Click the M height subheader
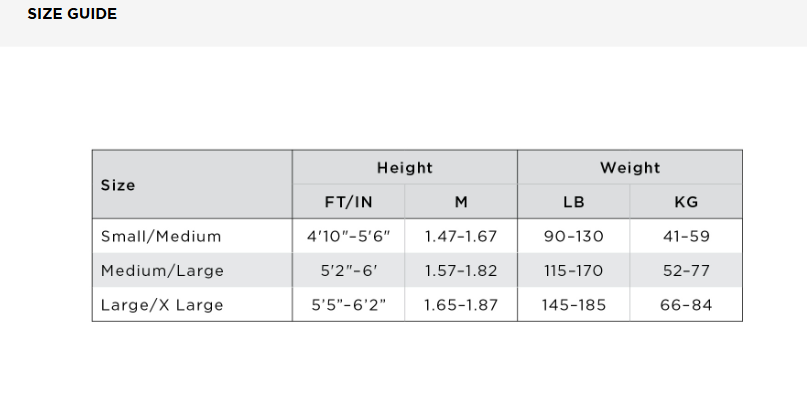 [460, 202]
